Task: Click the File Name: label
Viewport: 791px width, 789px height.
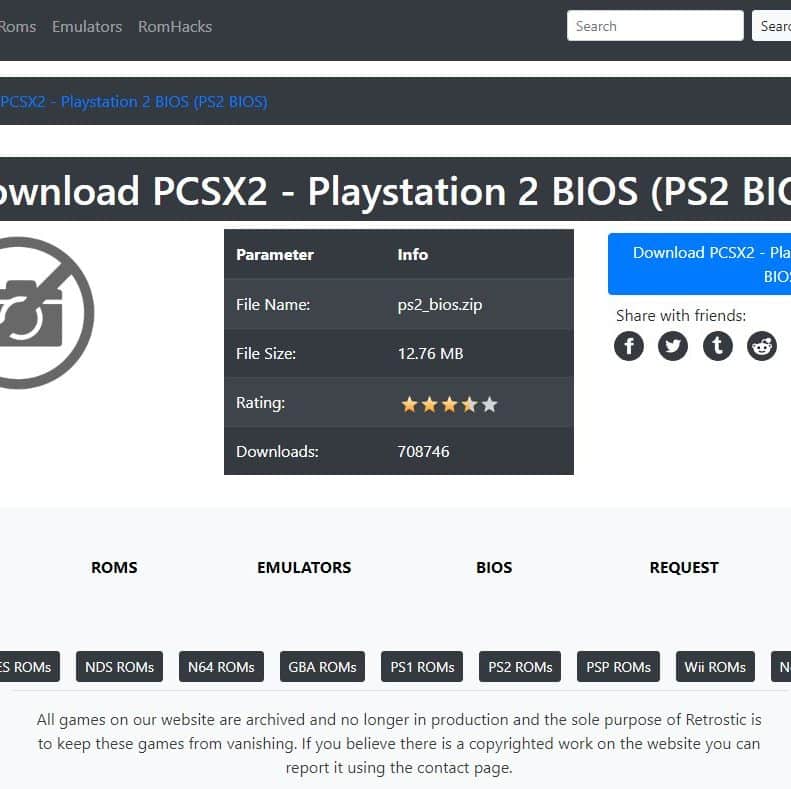Action: [x=273, y=305]
